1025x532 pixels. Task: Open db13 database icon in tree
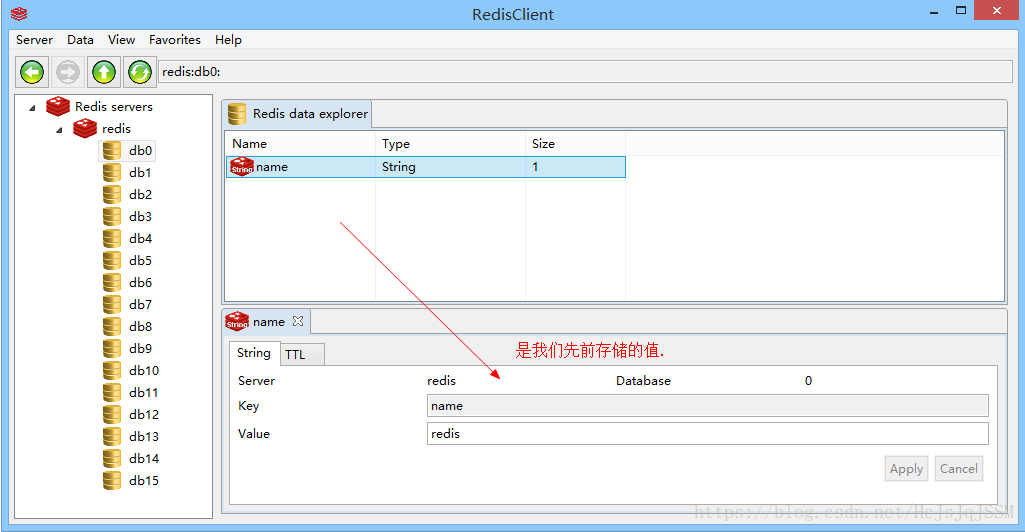pos(112,437)
